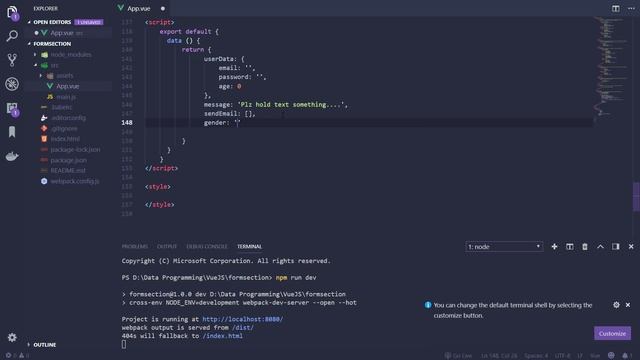Screen dimensions: 640x360
Task: Click the editor vertical scrollbar thumb
Action: [636, 197]
